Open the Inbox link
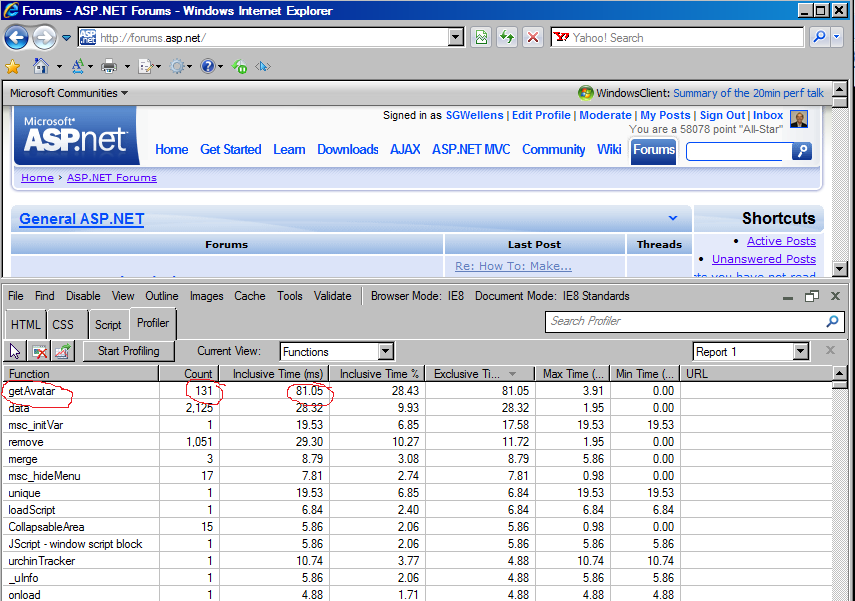855x601 pixels. pyautogui.click(x=768, y=116)
